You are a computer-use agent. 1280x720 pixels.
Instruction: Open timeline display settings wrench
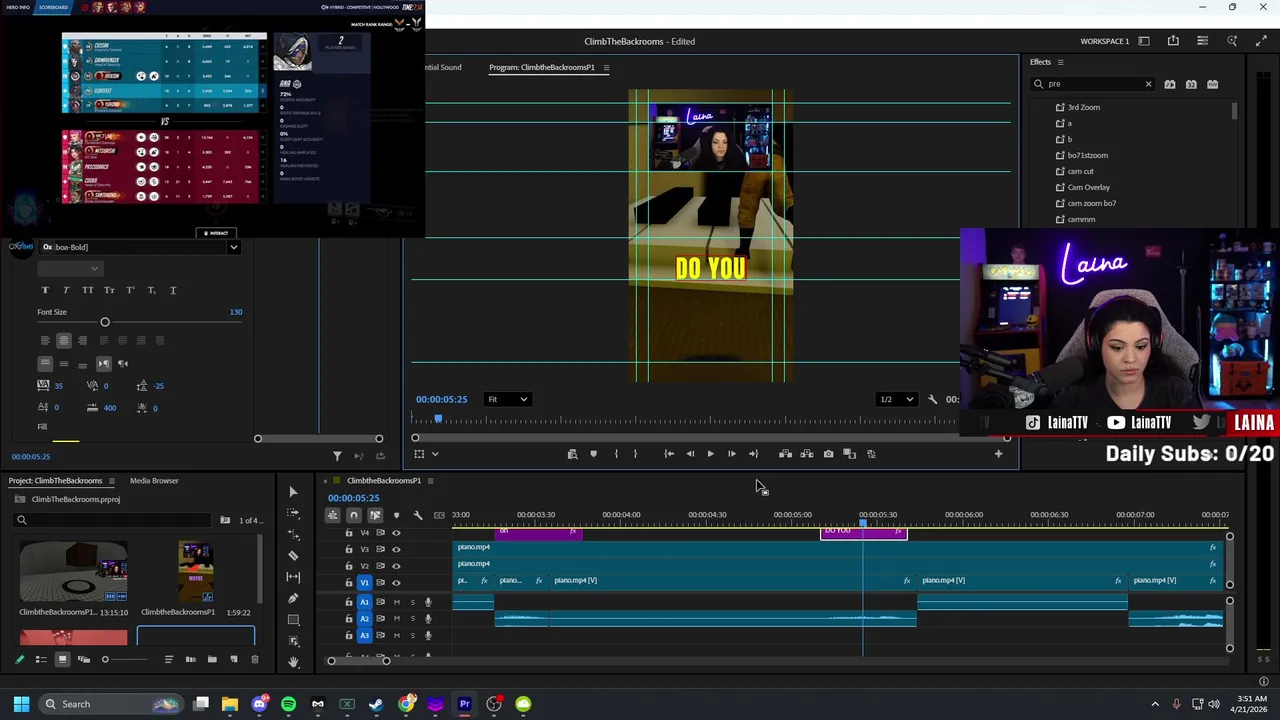(418, 515)
